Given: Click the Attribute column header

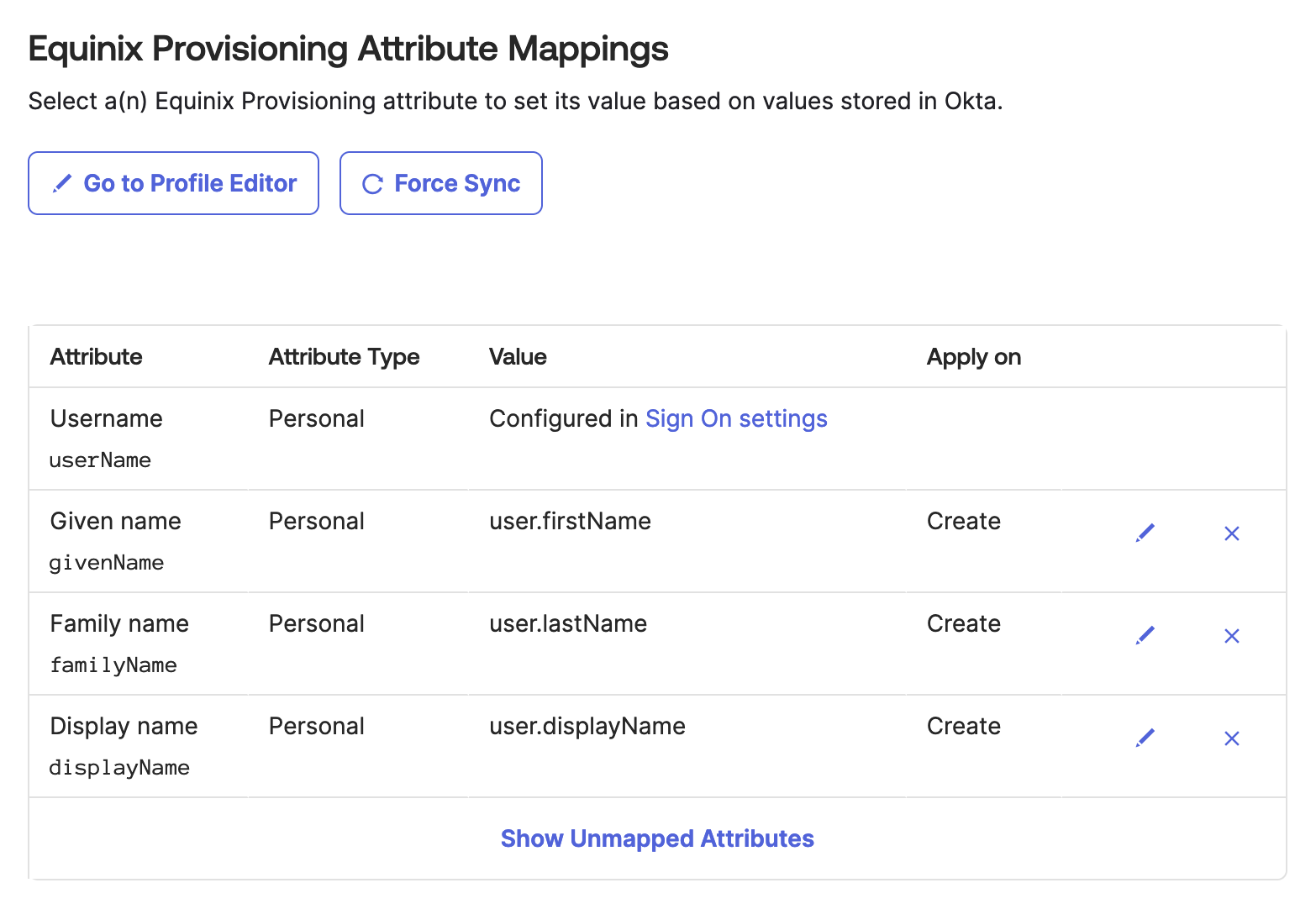Looking at the screenshot, I should coord(97,357).
